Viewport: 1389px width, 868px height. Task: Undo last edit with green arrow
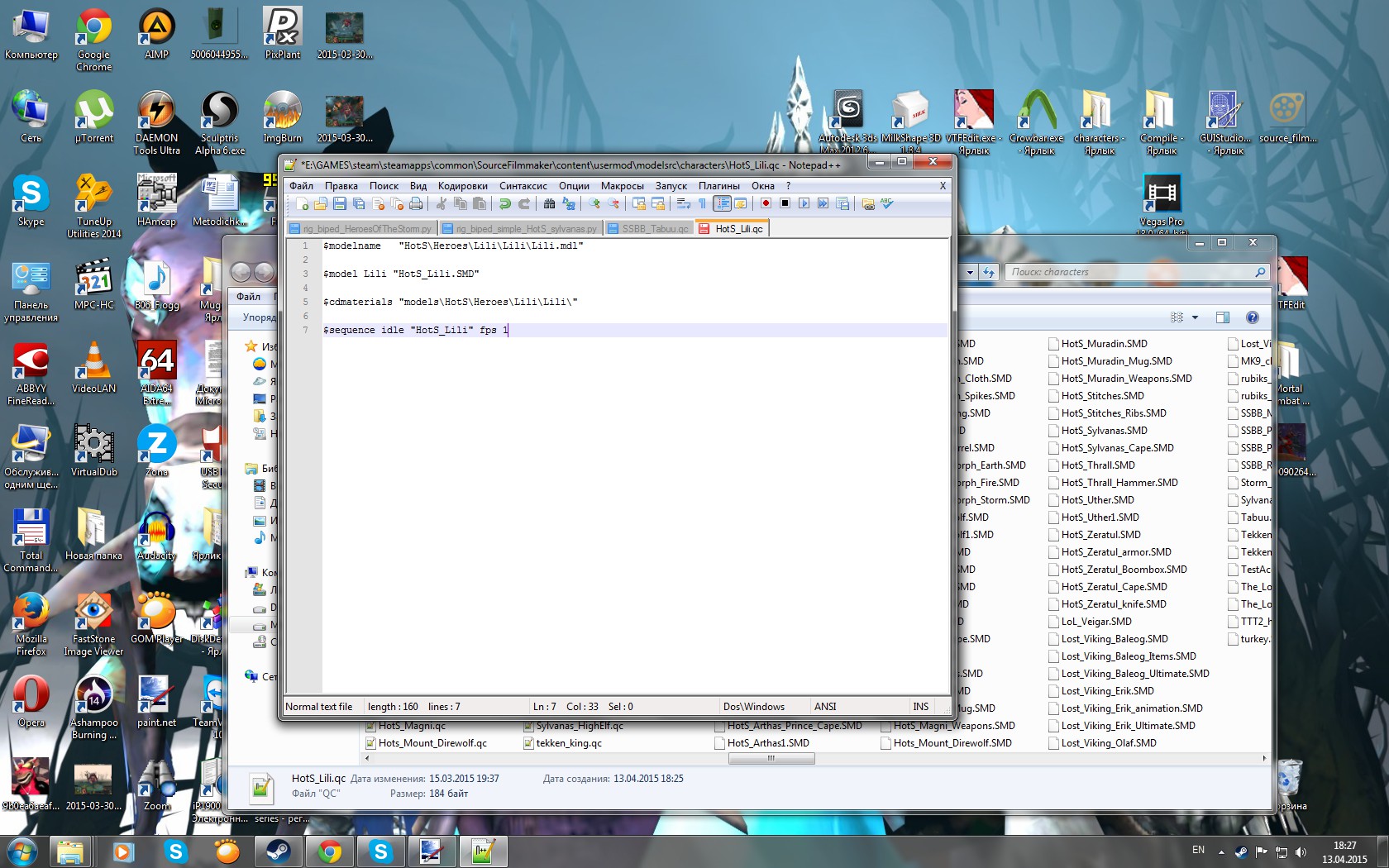(x=505, y=203)
